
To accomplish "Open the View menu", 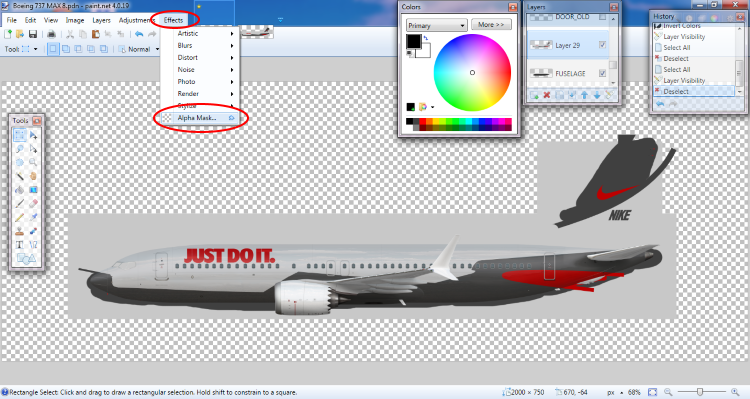I will tap(51, 20).
